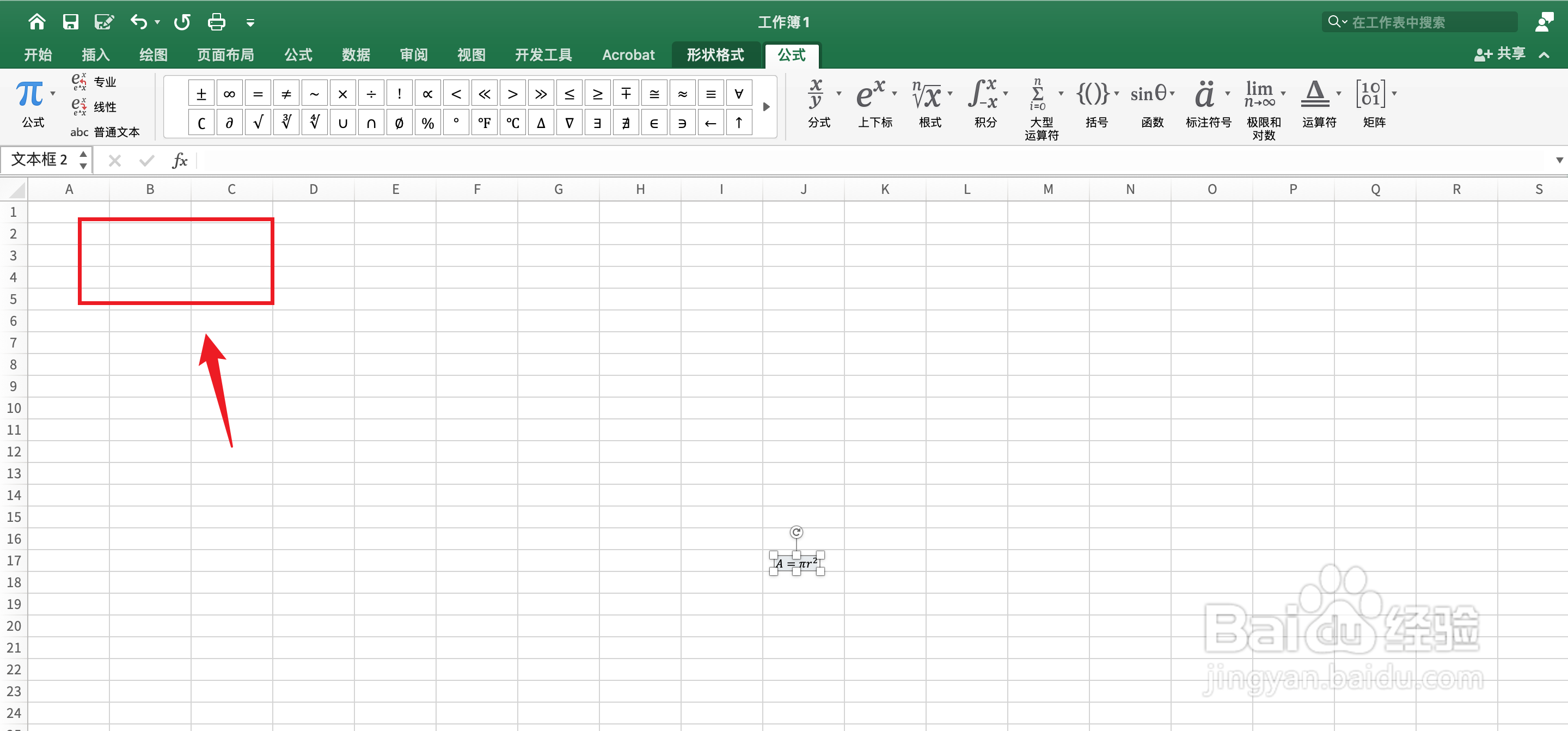This screenshot has height=731, width=1568.
Task: Insert the square root symbol
Action: (x=258, y=123)
